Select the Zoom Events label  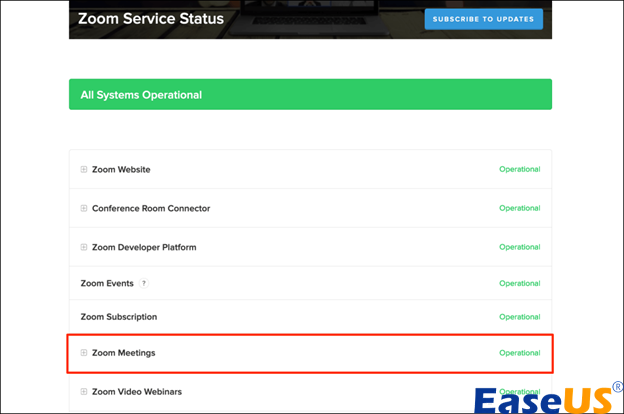(107, 283)
